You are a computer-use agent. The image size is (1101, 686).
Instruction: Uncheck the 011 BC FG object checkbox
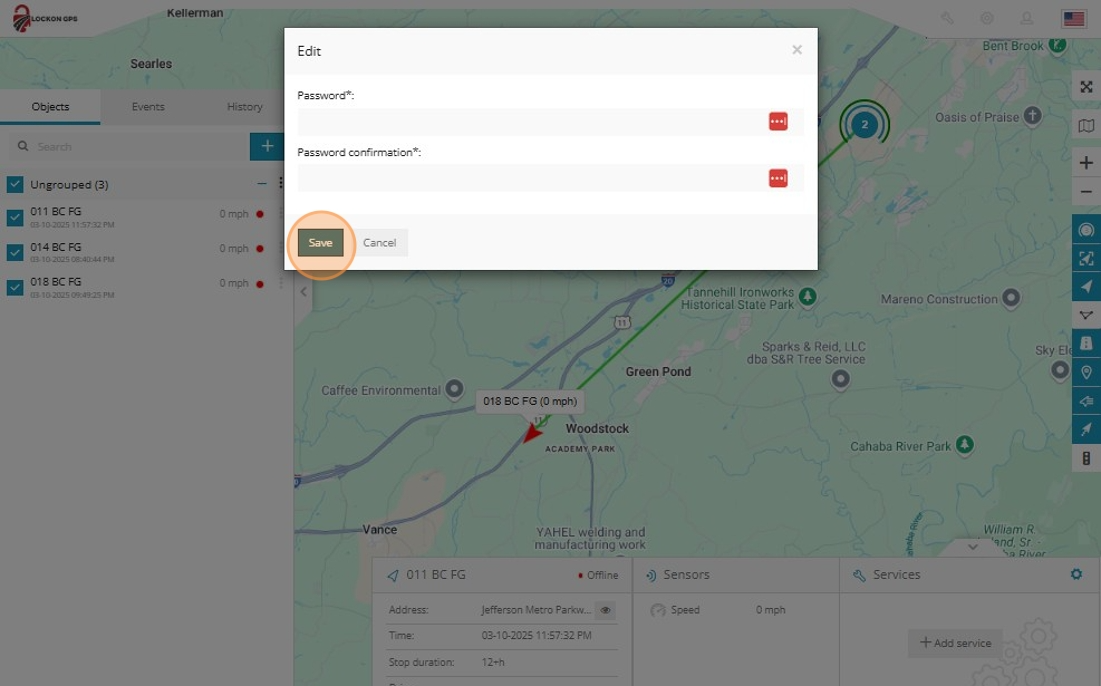pos(15,217)
